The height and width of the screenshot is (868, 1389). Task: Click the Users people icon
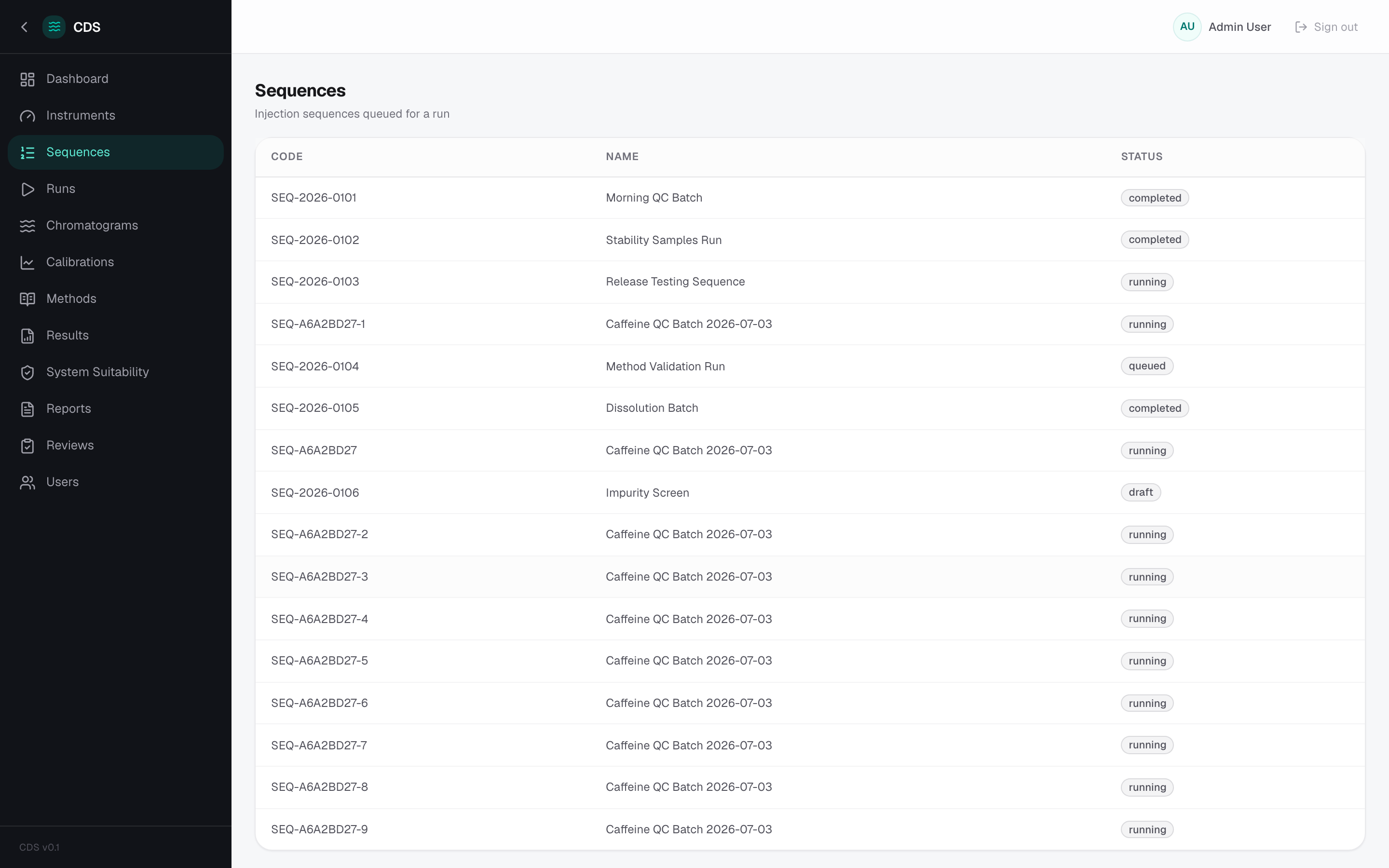pyautogui.click(x=27, y=482)
